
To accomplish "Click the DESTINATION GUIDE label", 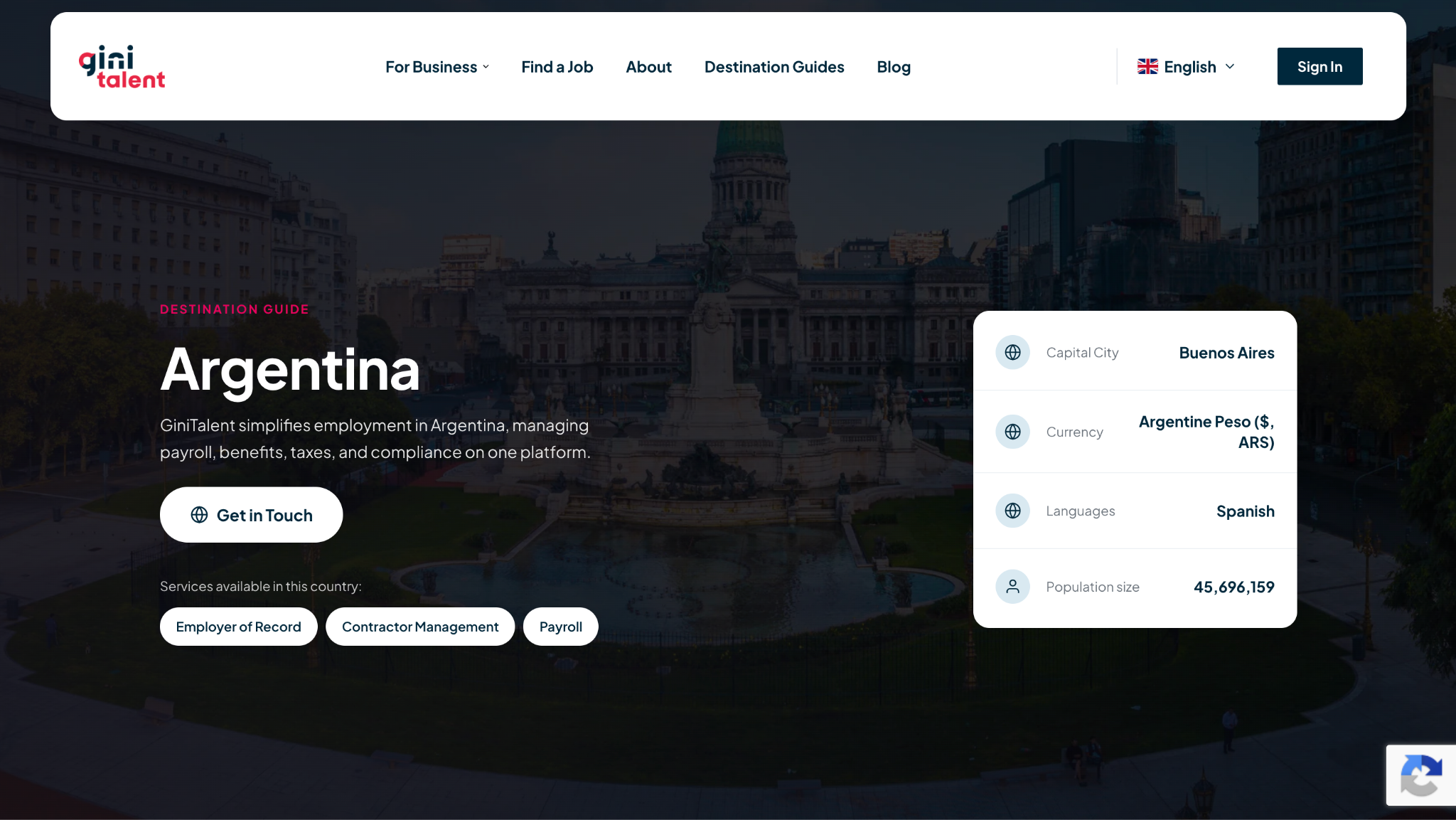I will (x=235, y=309).
